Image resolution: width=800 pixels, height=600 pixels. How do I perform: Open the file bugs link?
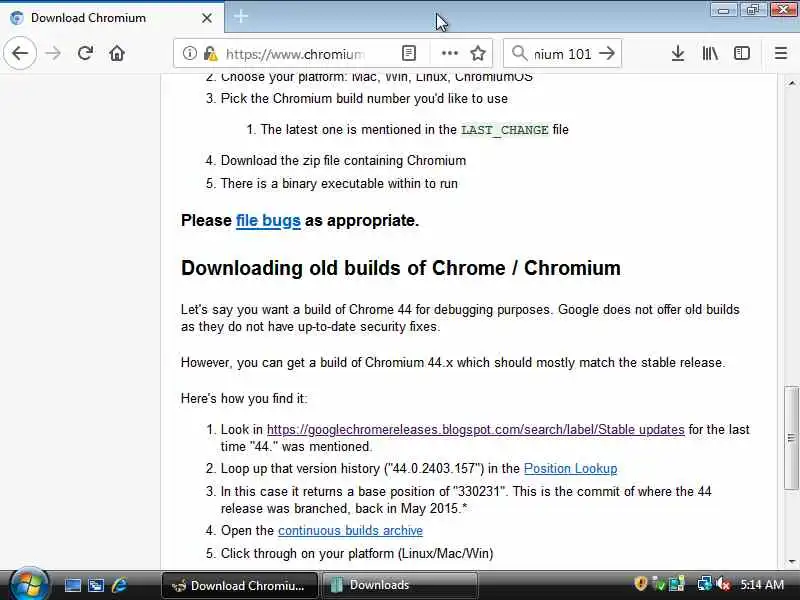268,220
